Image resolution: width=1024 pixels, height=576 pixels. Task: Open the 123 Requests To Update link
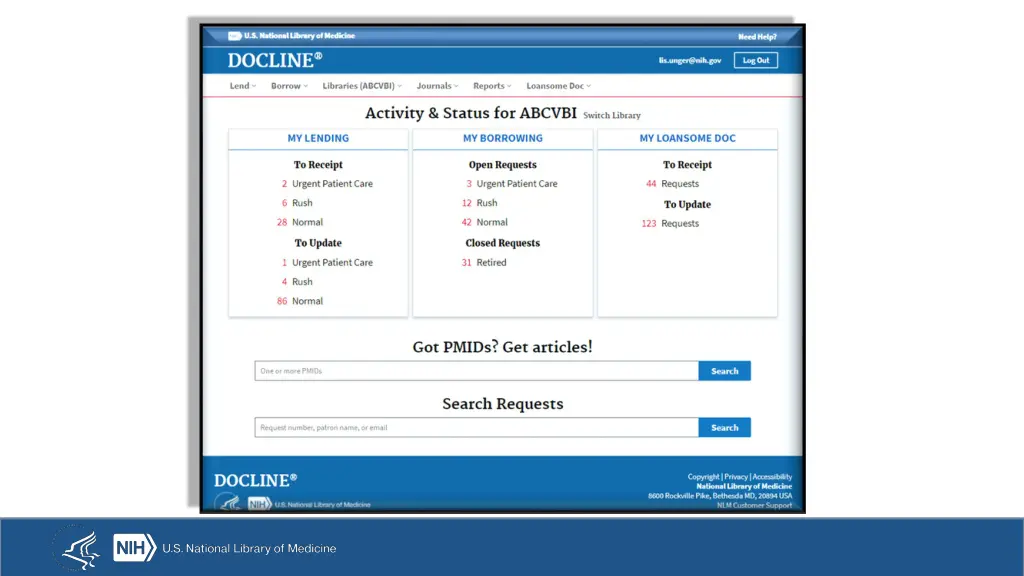(x=670, y=224)
